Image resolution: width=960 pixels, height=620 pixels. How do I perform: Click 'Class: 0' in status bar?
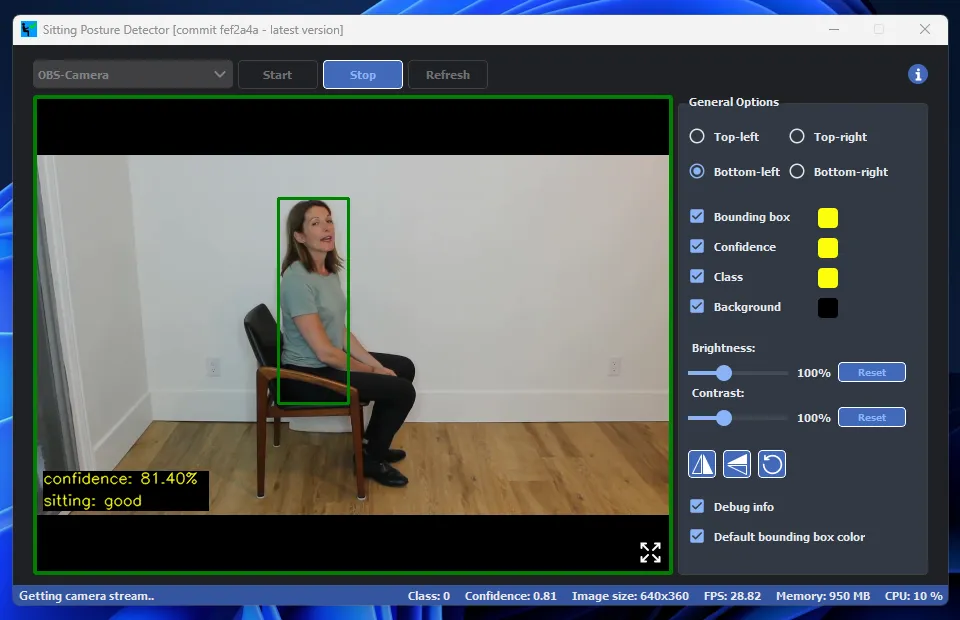click(429, 596)
